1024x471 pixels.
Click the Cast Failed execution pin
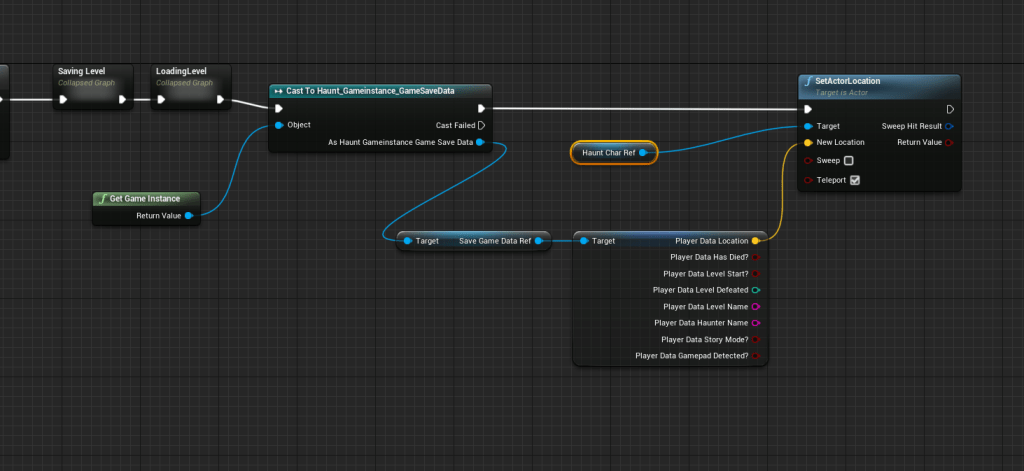[481, 126]
